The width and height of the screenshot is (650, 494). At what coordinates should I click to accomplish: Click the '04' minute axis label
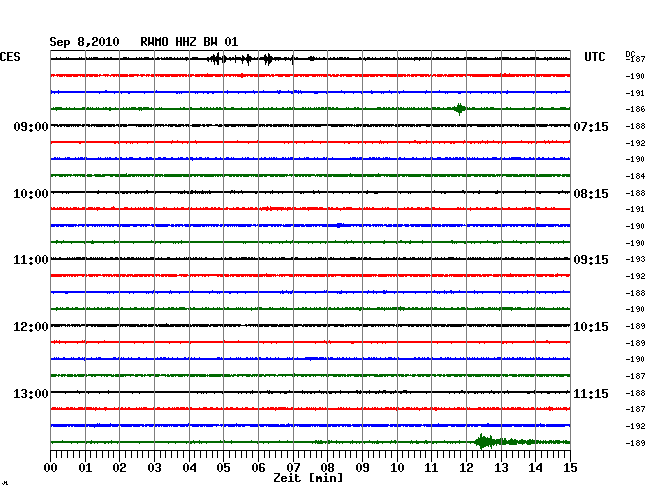(189, 467)
